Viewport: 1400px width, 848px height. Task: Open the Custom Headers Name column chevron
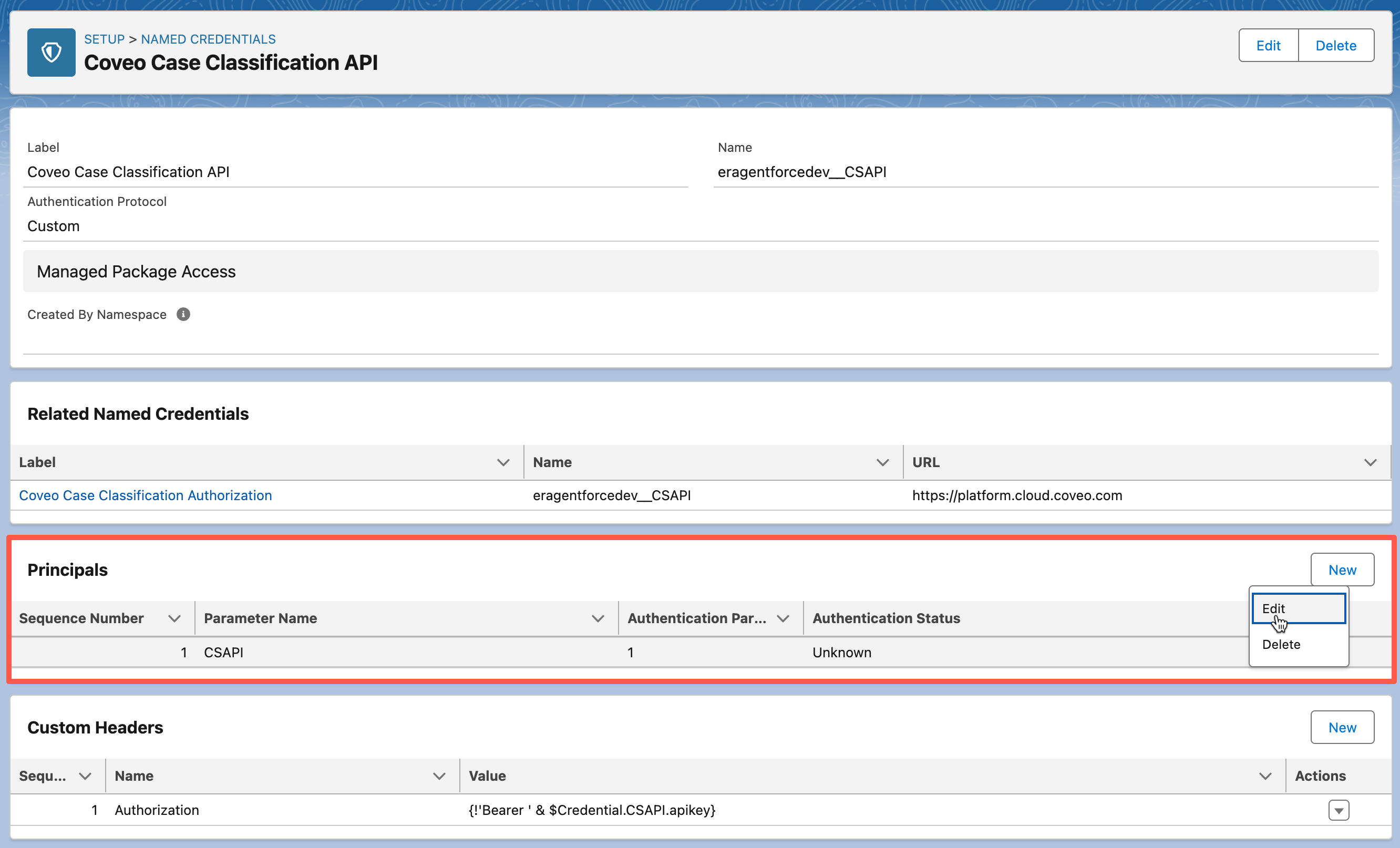tap(439, 776)
